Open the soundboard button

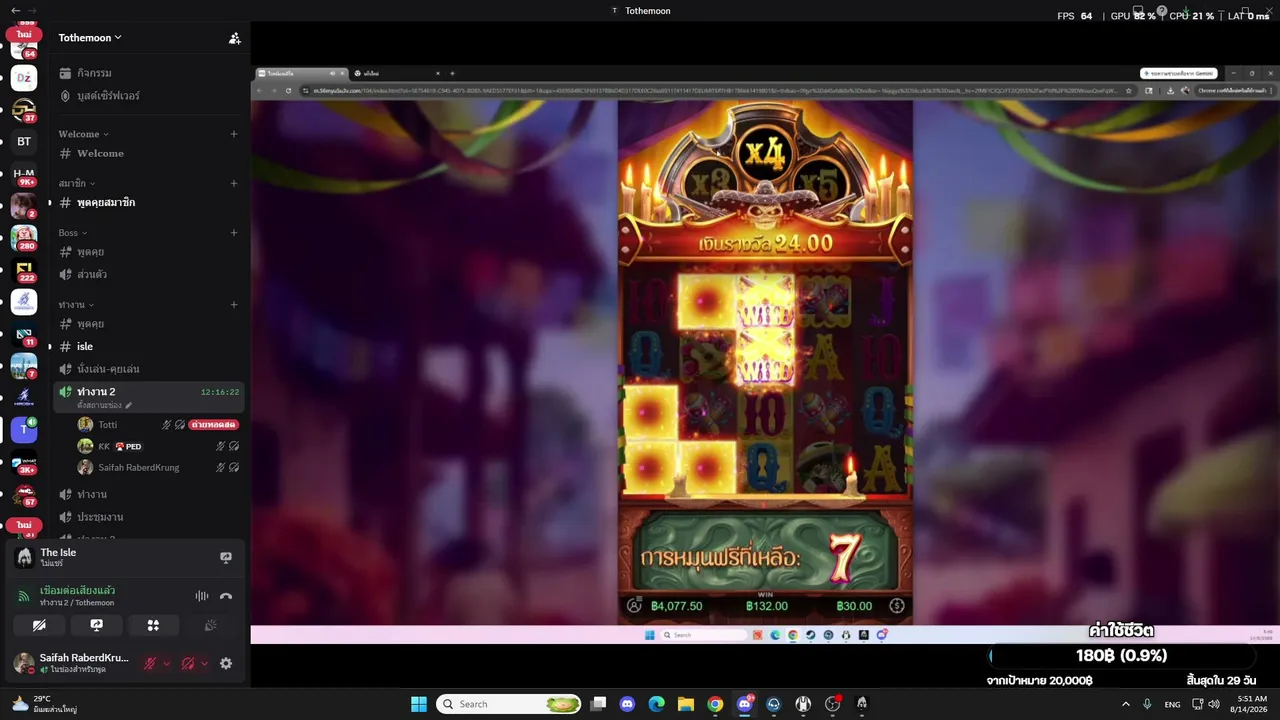click(x=210, y=625)
